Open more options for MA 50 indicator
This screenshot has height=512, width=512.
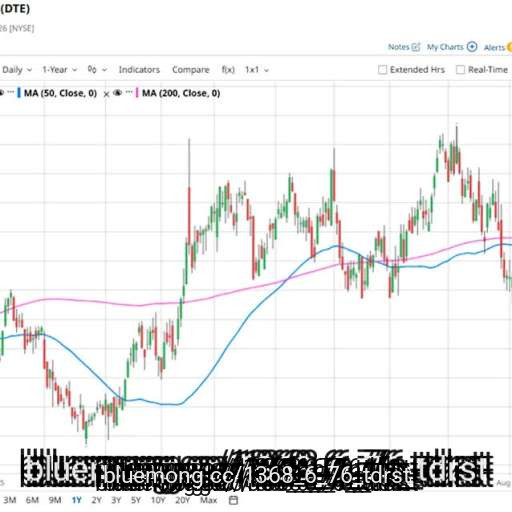click(11, 92)
